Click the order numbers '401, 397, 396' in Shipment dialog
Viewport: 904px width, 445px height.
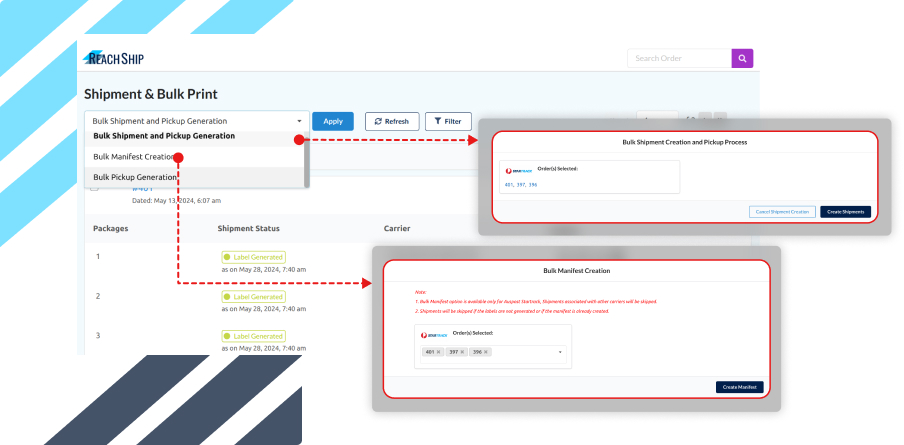point(521,184)
